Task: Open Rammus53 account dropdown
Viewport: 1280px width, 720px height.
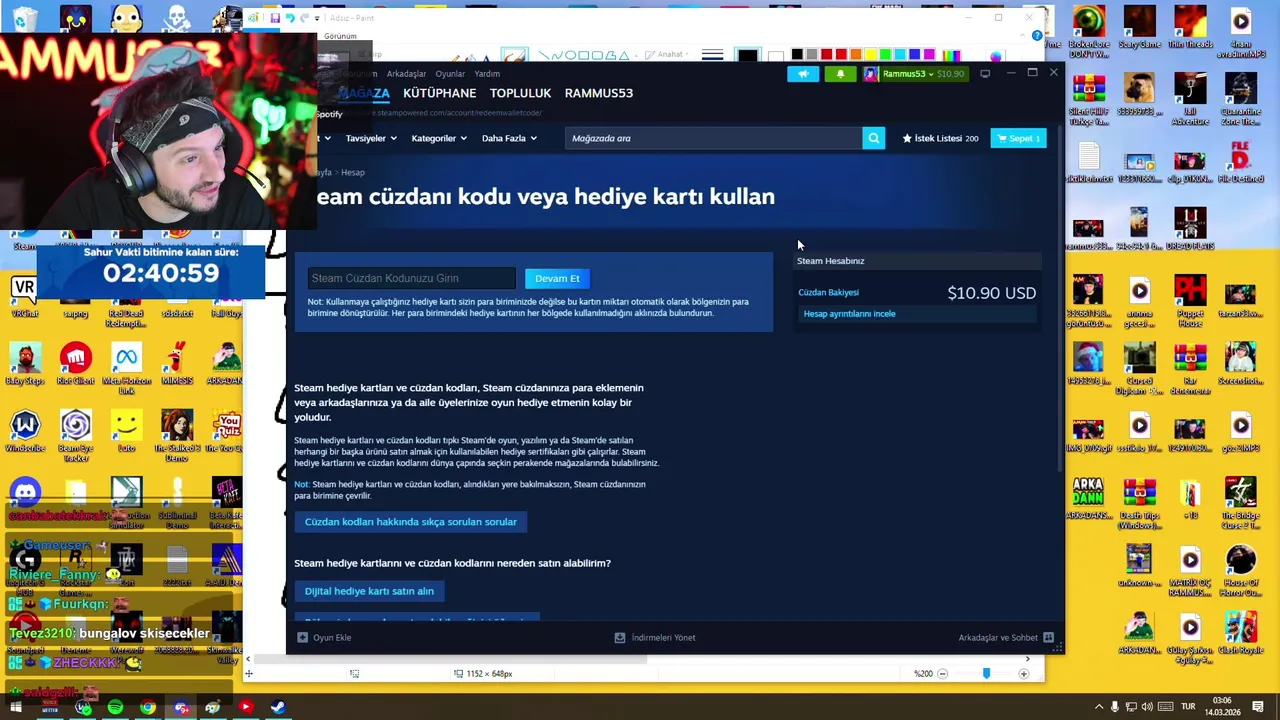Action: pyautogui.click(x=914, y=74)
